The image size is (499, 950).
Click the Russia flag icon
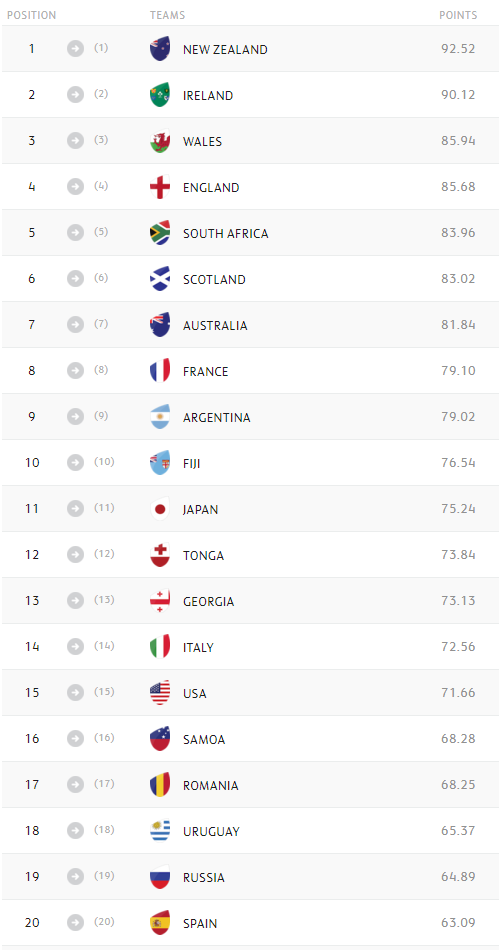(x=160, y=877)
